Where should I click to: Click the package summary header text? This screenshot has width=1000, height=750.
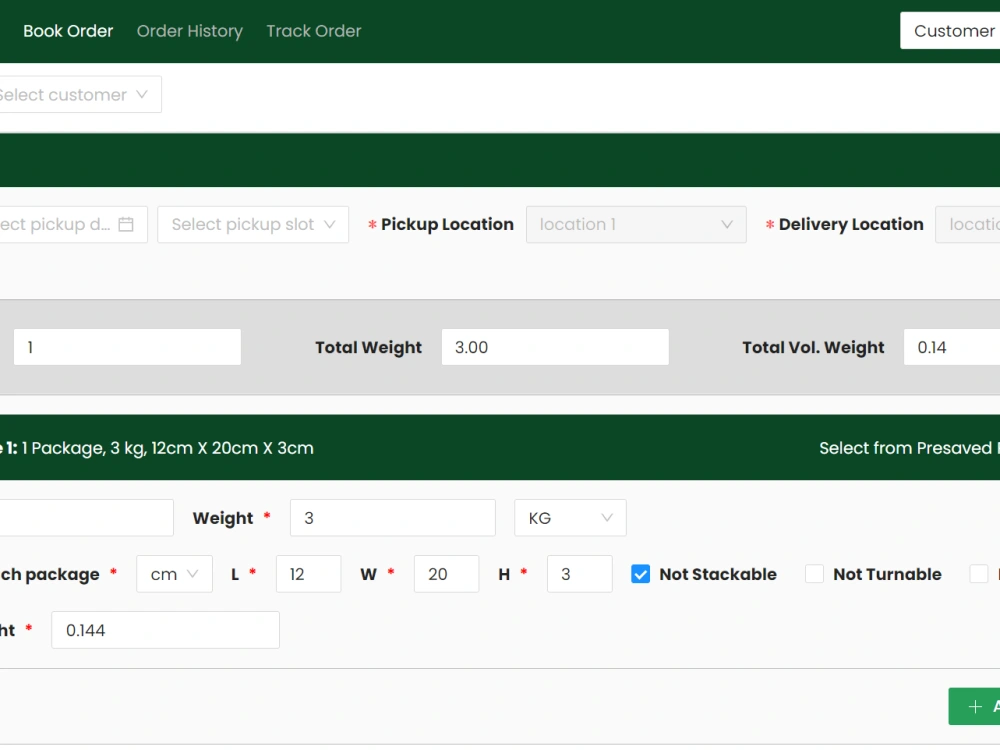pos(157,448)
